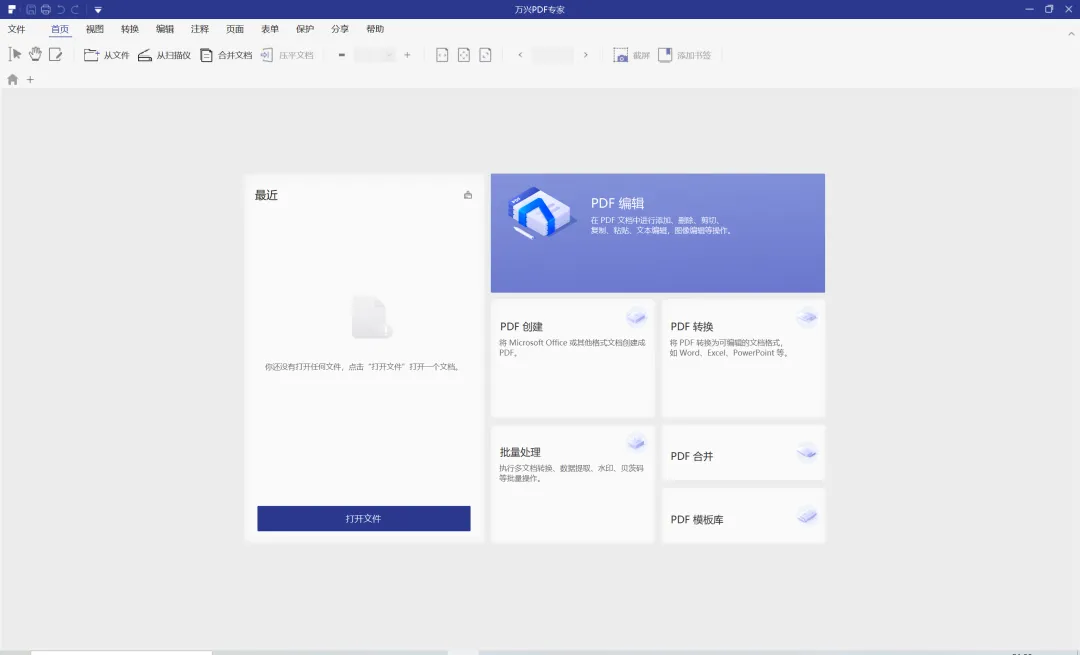Open the 页面 tab
The width and height of the screenshot is (1080, 655).
click(x=235, y=29)
